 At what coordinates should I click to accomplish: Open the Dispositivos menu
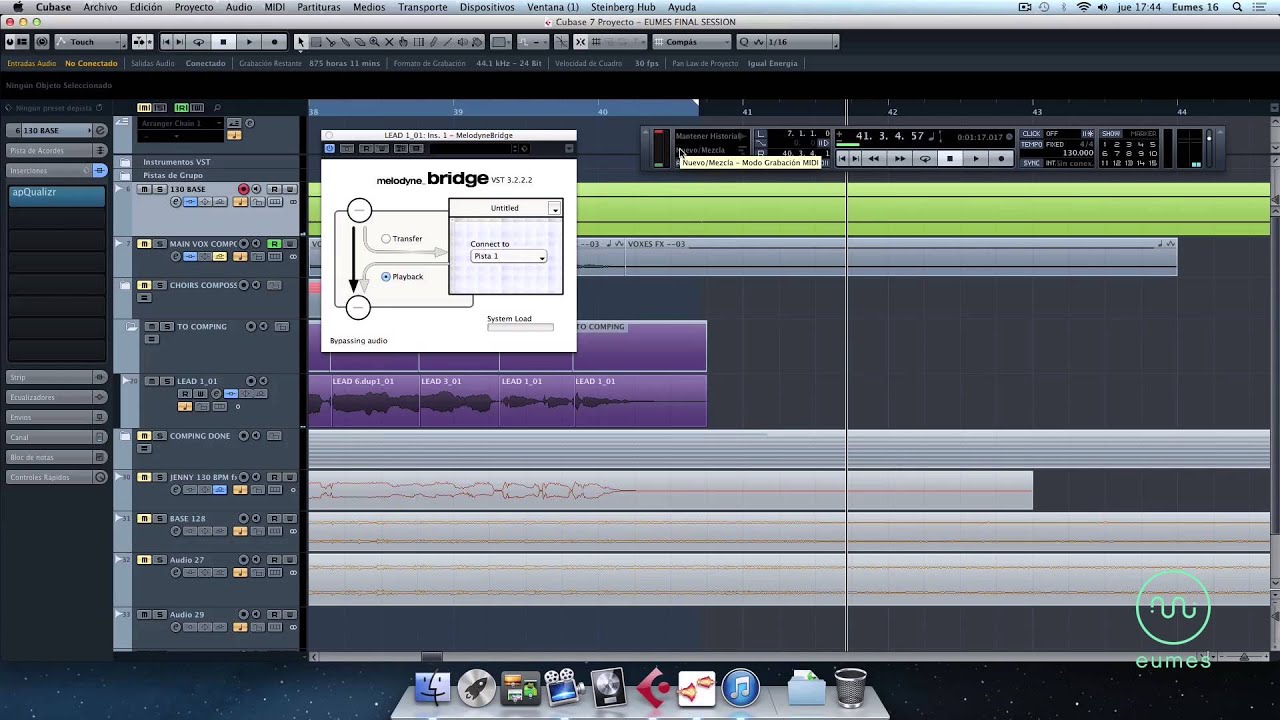pyautogui.click(x=487, y=7)
